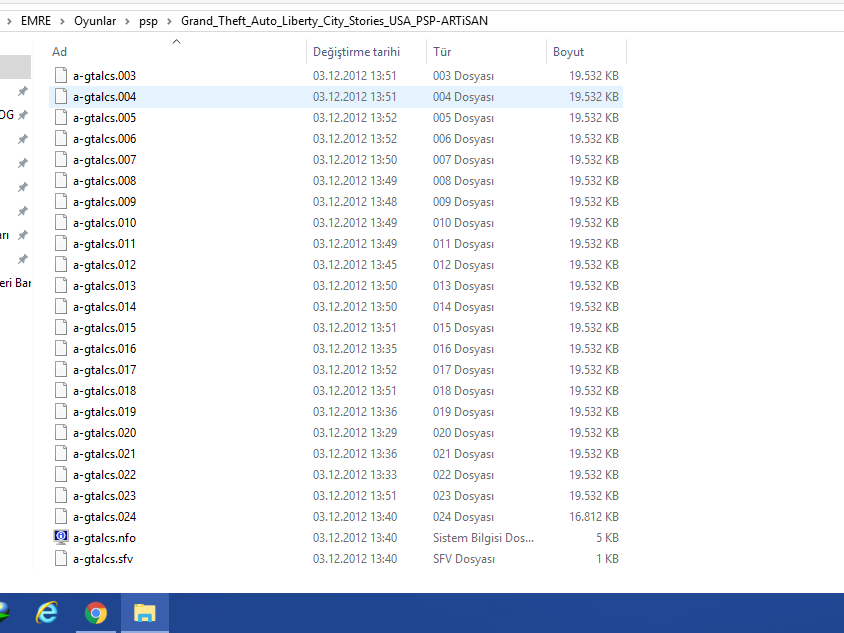Sort by the Boyut column header
844x633 pixels.
tap(568, 52)
